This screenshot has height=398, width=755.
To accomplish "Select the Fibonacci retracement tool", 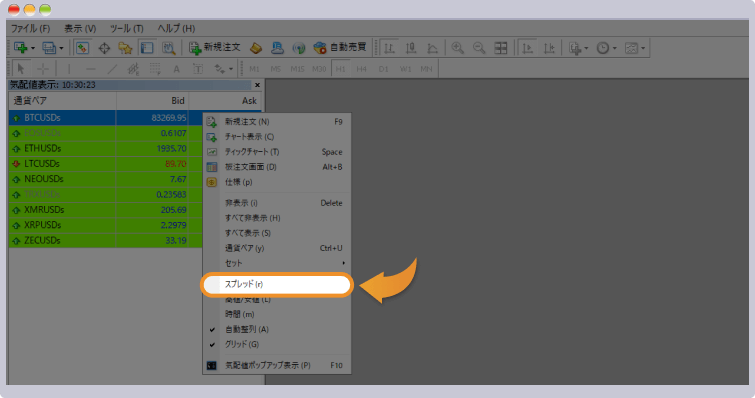I will [155, 69].
